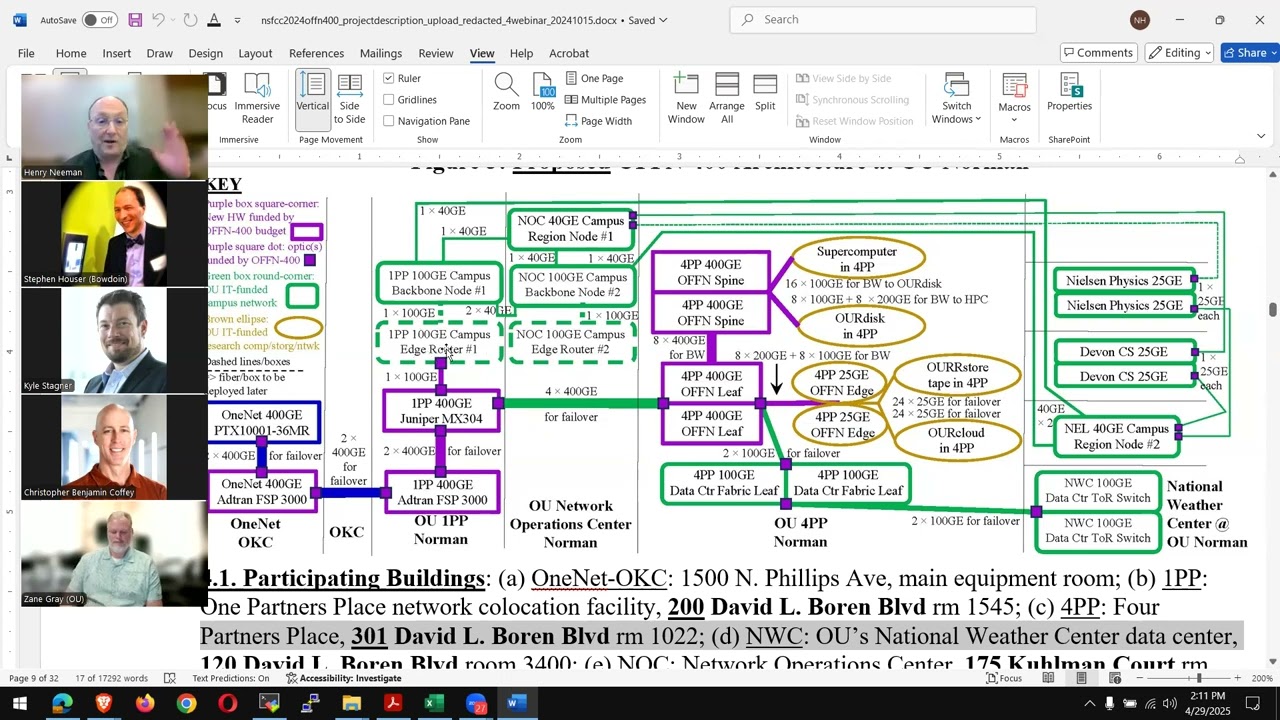The width and height of the screenshot is (1280, 720).
Task: Click the font color A icon
Action: 214,20
